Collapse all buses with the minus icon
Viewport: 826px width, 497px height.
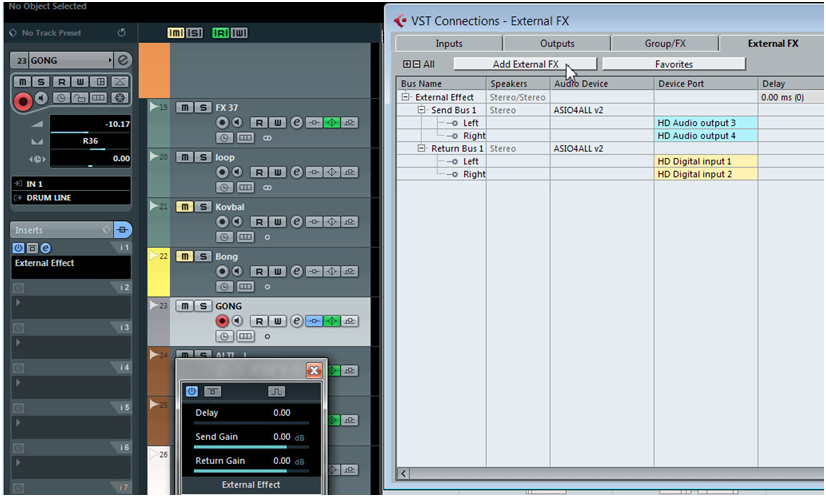click(x=416, y=64)
